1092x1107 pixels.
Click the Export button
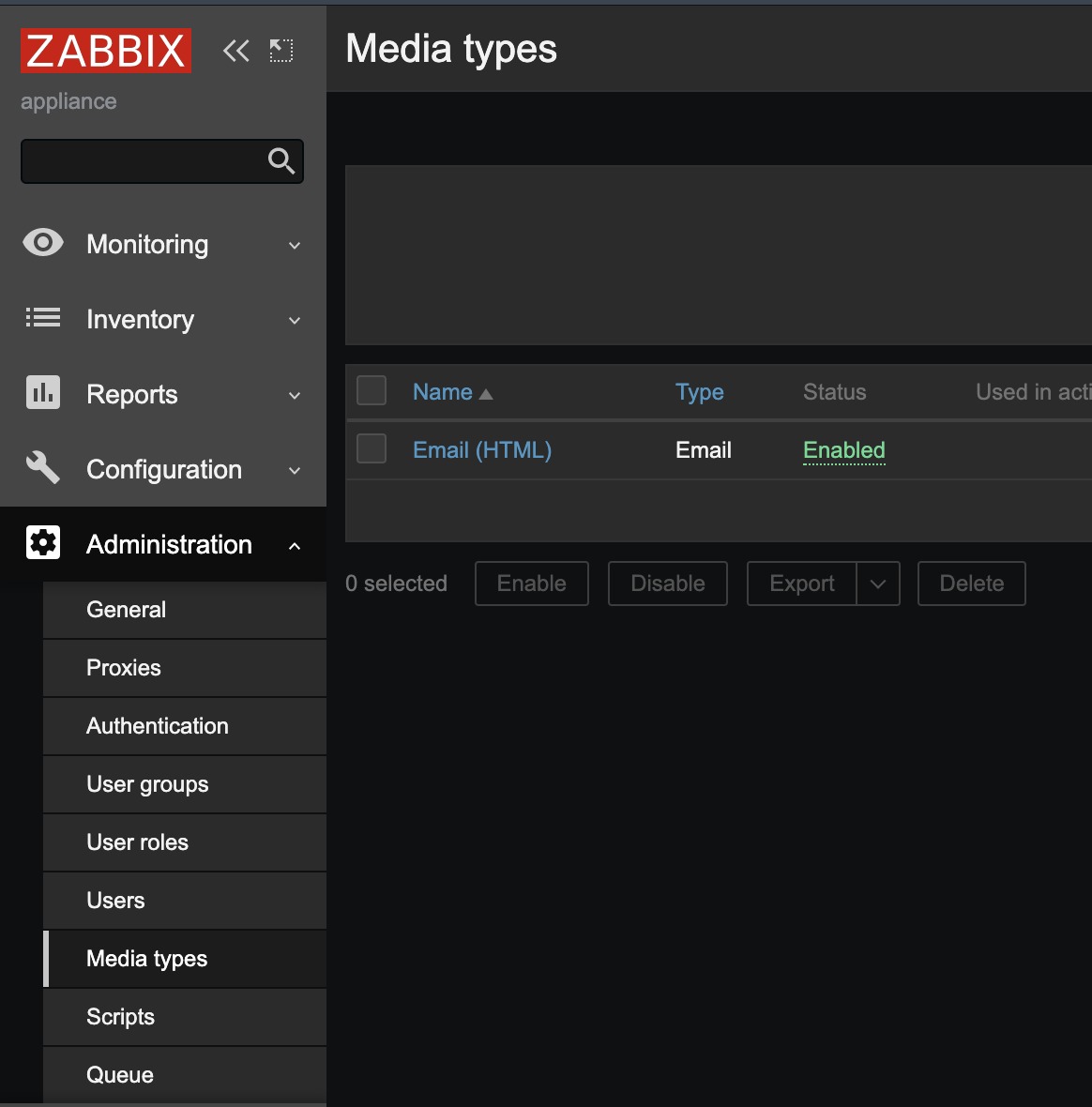coord(802,584)
